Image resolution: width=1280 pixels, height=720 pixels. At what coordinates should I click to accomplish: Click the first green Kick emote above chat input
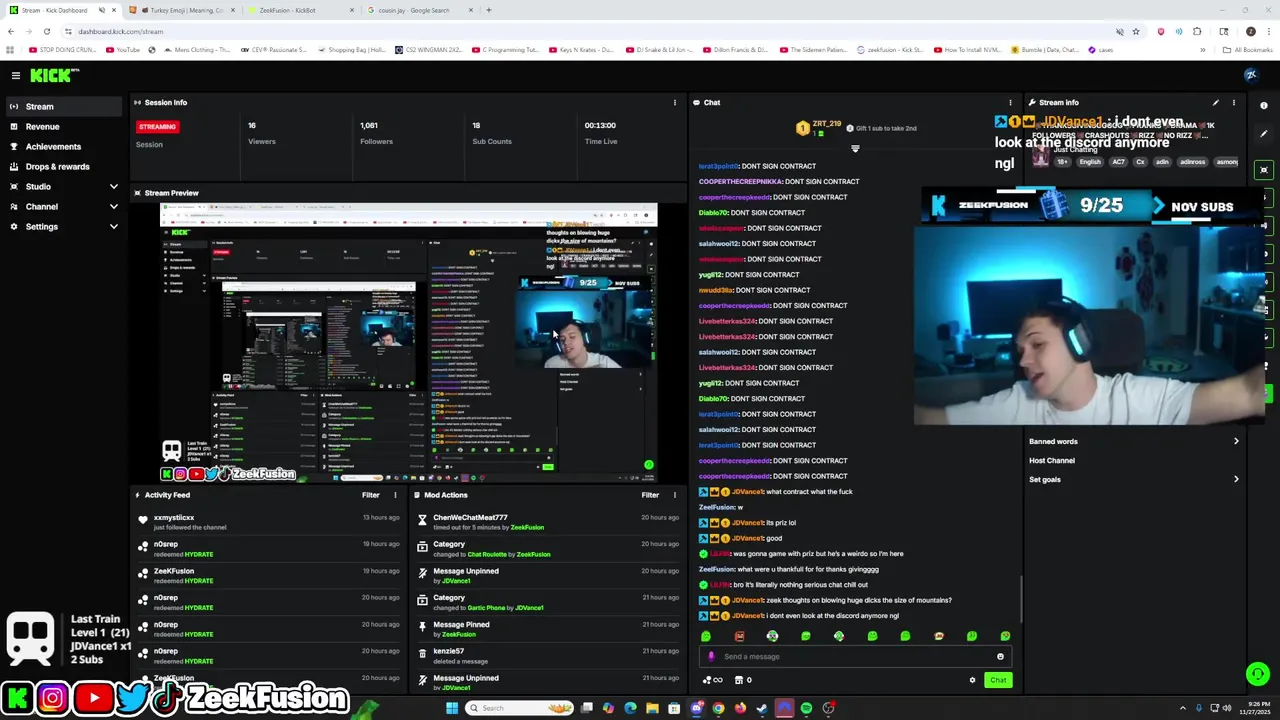pos(706,636)
